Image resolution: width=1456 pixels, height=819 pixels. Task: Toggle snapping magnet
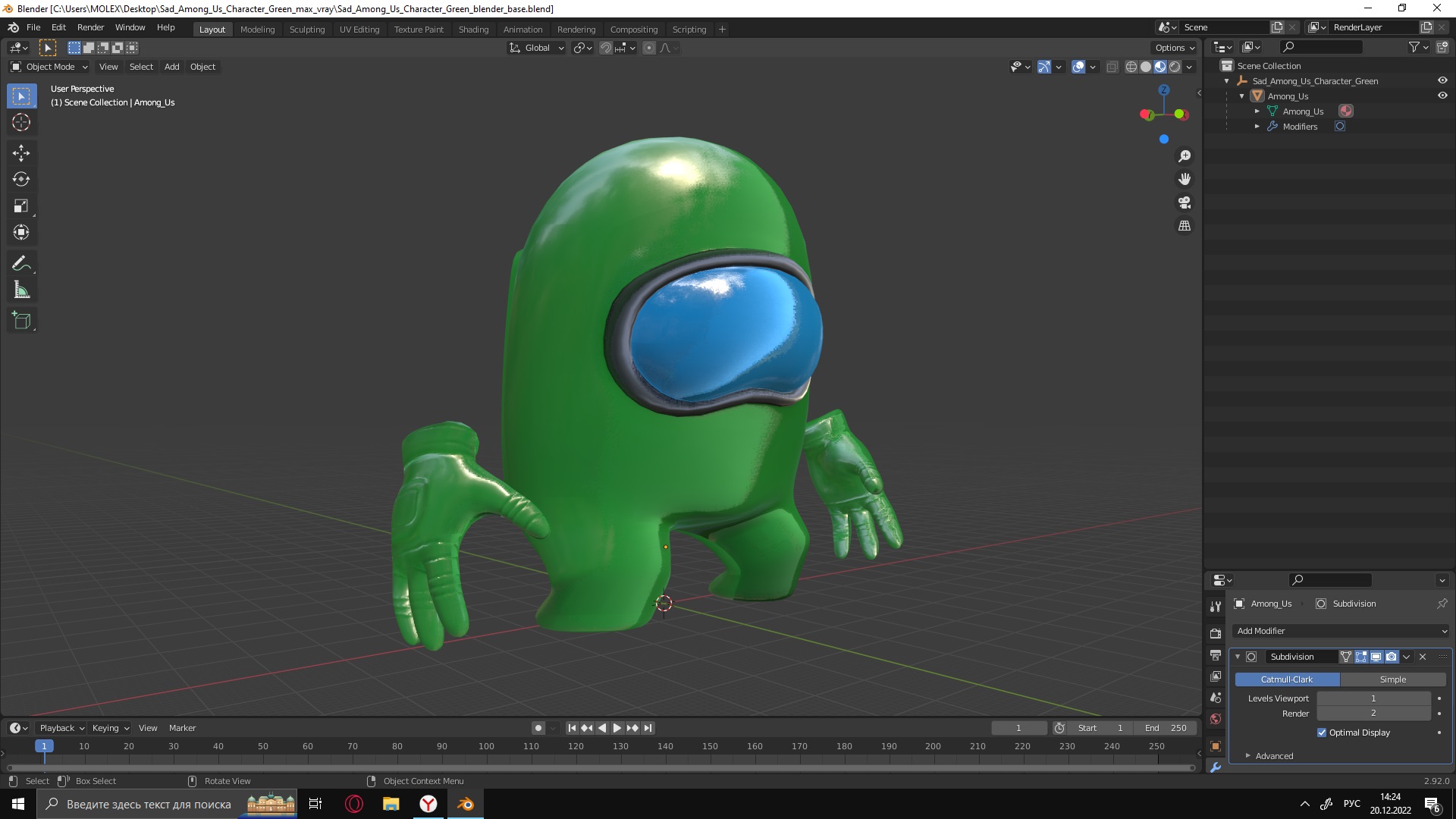(x=605, y=48)
